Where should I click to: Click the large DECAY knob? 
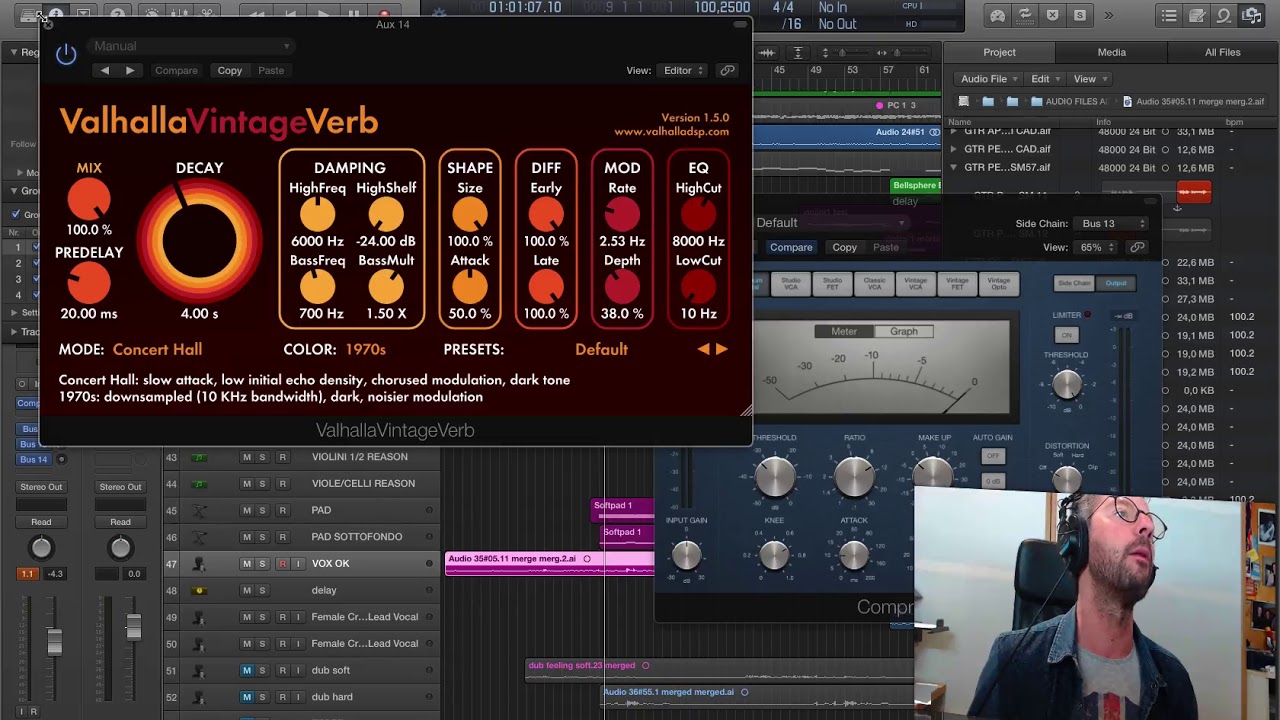coord(199,240)
